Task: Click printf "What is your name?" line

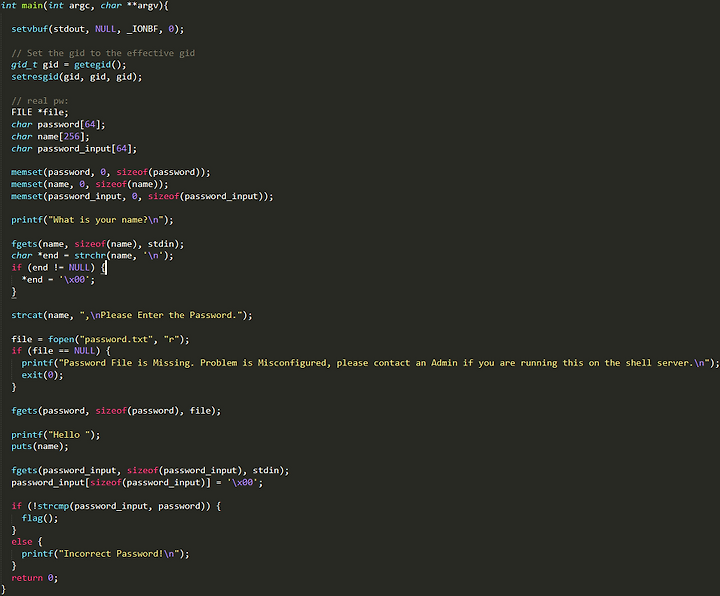Action: [93, 220]
